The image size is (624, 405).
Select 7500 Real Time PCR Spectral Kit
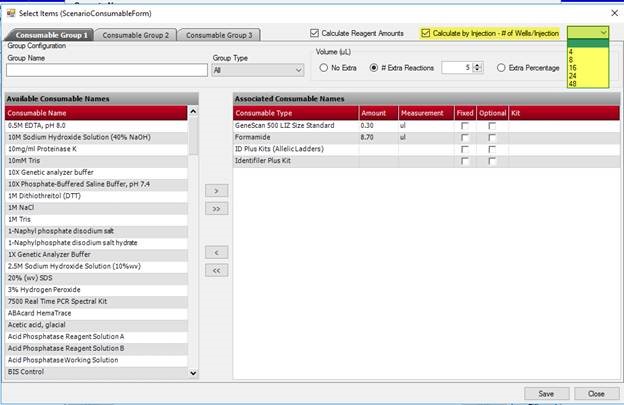click(96, 302)
